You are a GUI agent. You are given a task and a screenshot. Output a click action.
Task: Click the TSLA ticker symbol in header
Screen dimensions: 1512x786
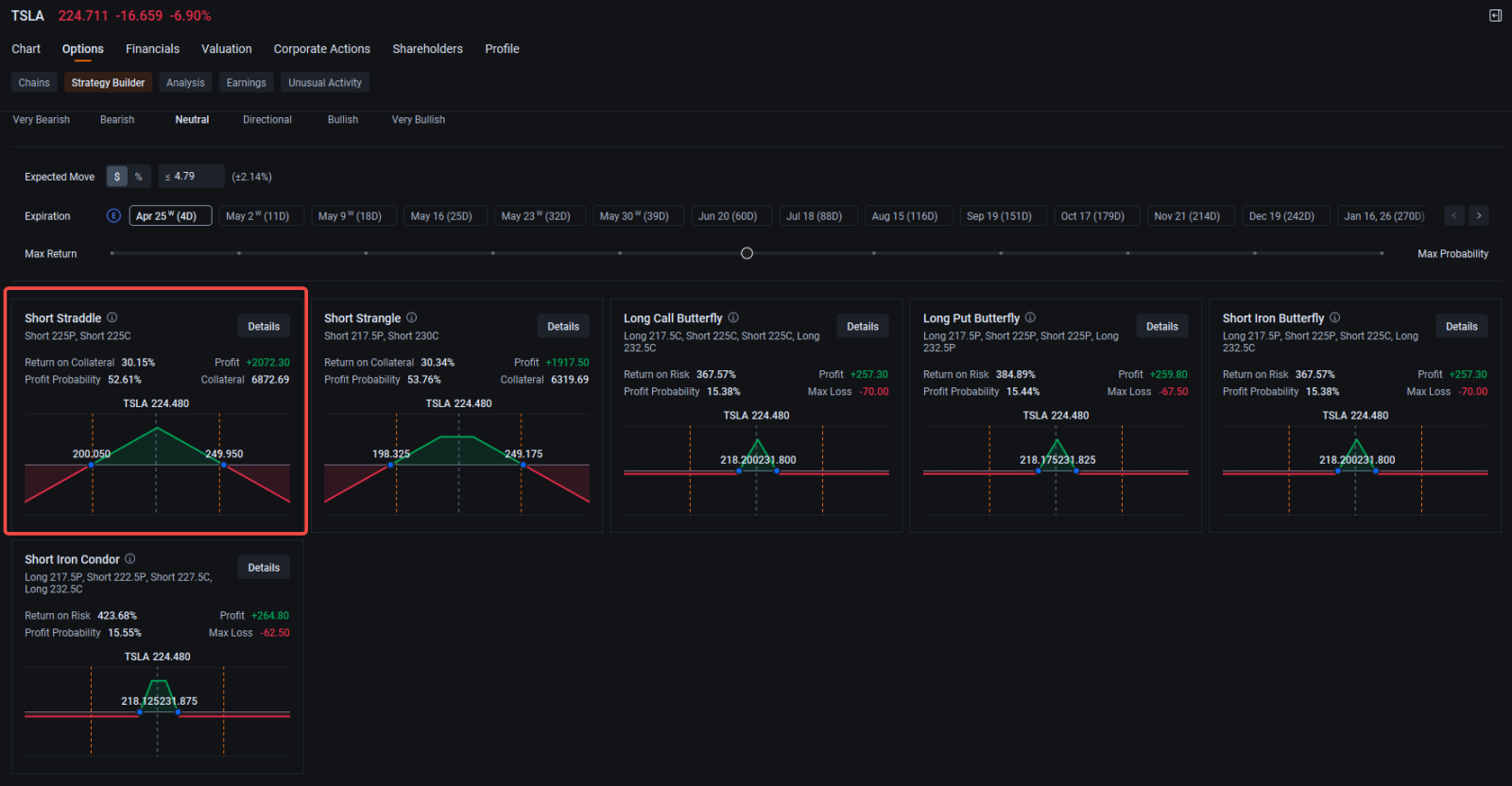point(27,16)
